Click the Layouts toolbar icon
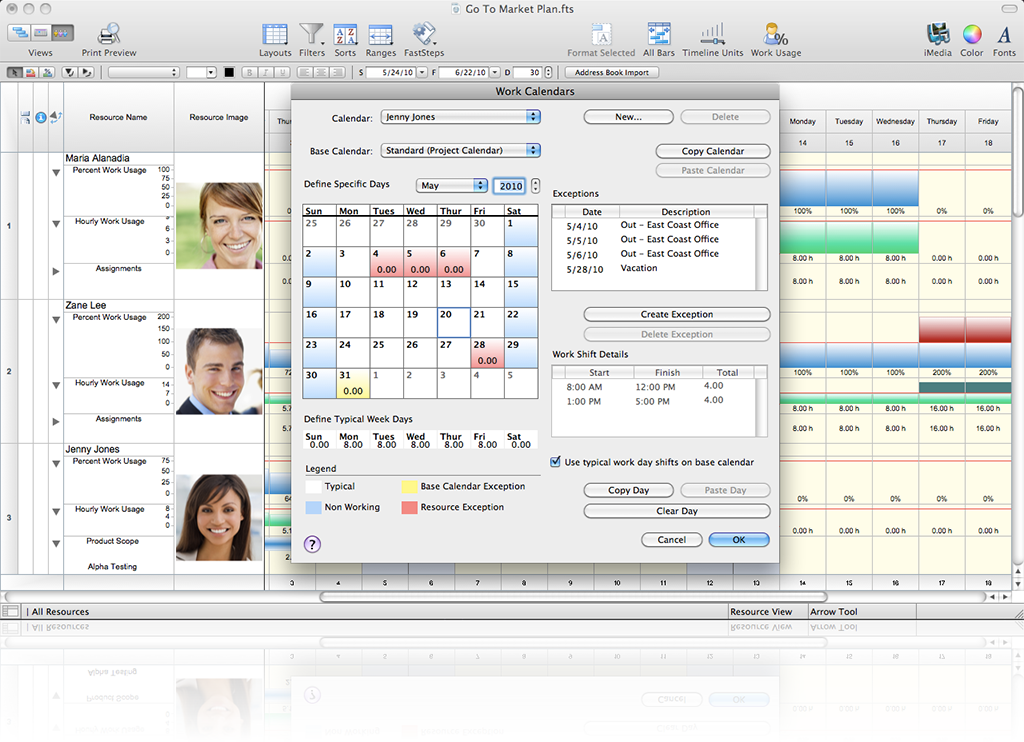The image size is (1024, 742). 275,34
